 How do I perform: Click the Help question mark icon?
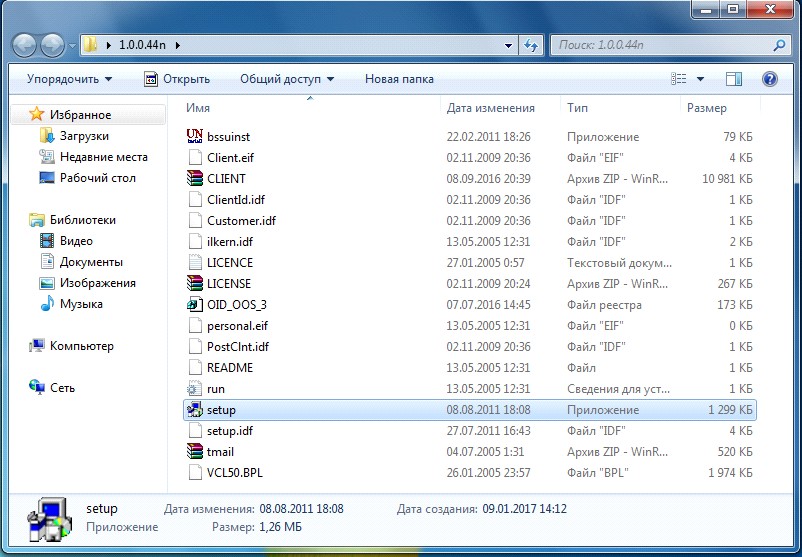(769, 79)
